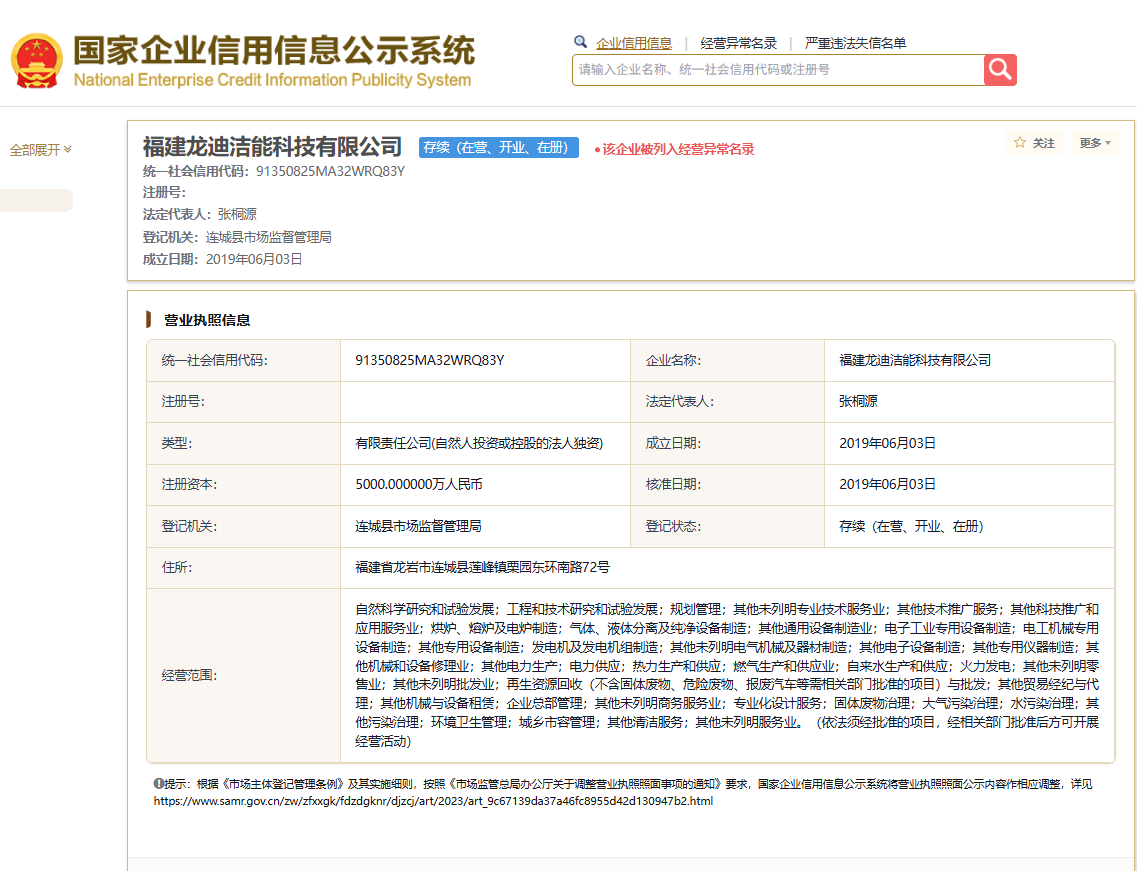Viewport: 1137px width, 871px height.
Task: Click the star icon beside 关注
Action: [1020, 142]
